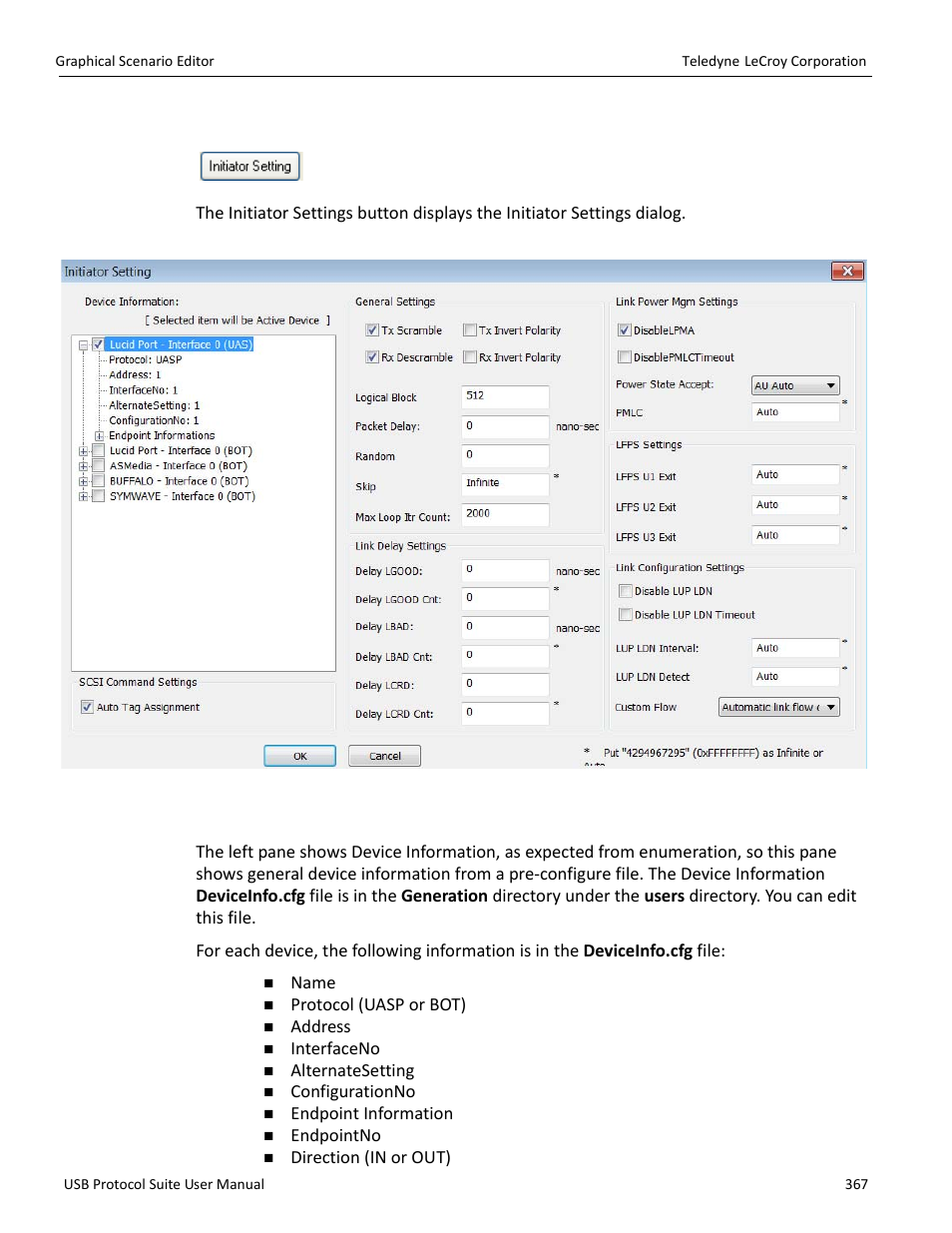
Task: Check the SYMWAVE Interface 0 (BOT) box
Action: tap(98, 495)
